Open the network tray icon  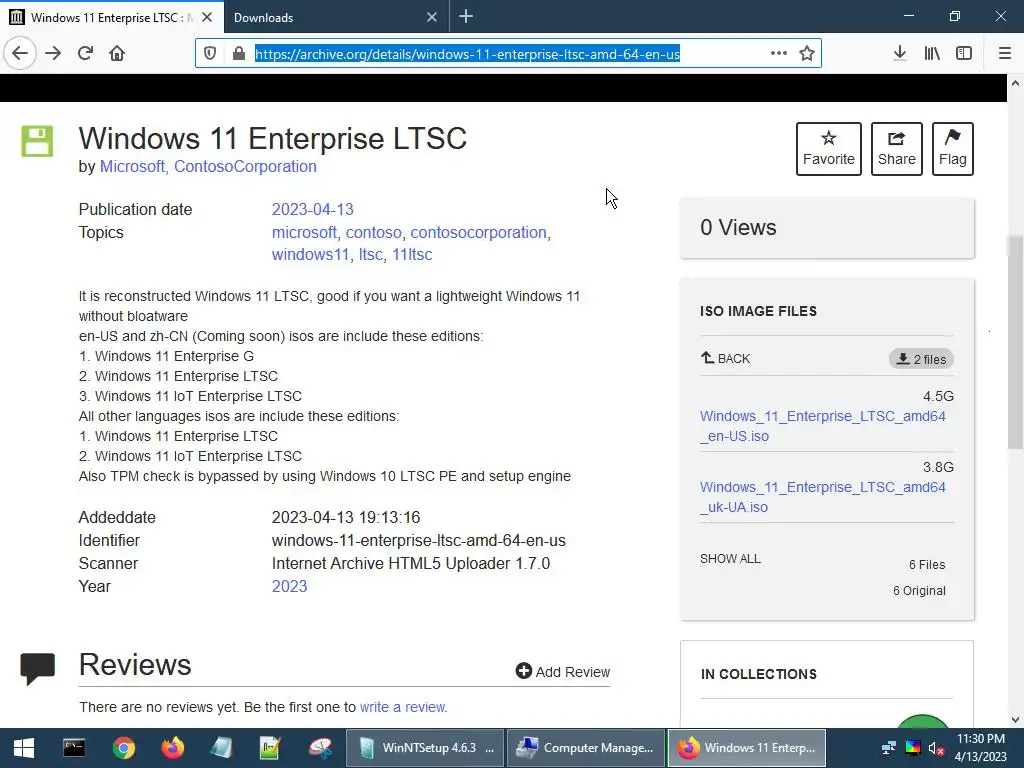[889, 748]
